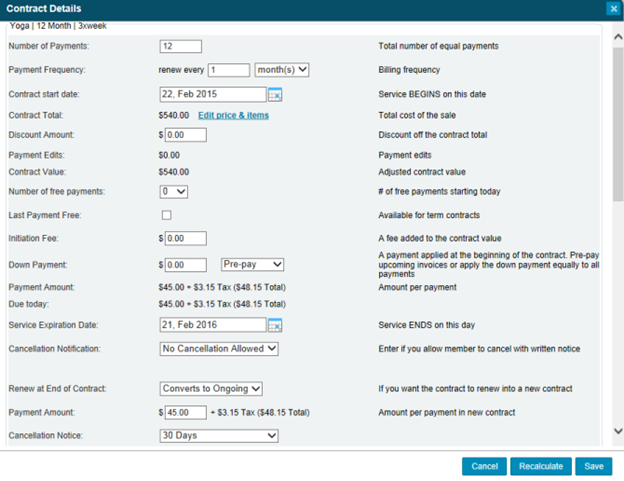This screenshot has height=481, width=624.
Task: Select the renew every interval field
Action: coord(228,70)
